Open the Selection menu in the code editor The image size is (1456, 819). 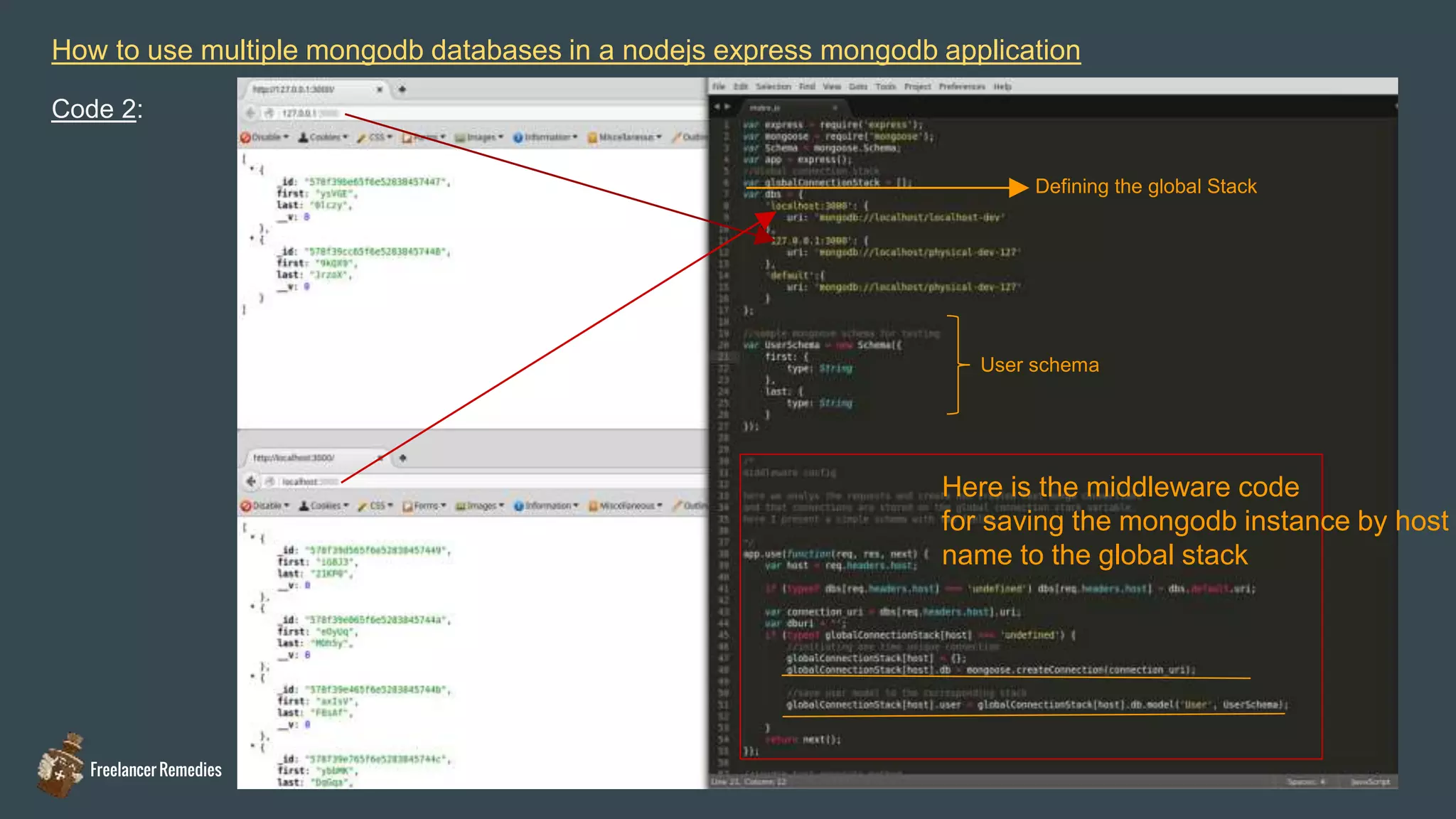click(x=773, y=87)
